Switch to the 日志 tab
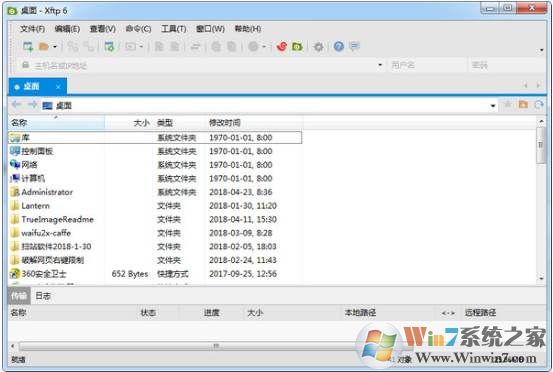Screen dimensions: 553x372 pos(43,296)
